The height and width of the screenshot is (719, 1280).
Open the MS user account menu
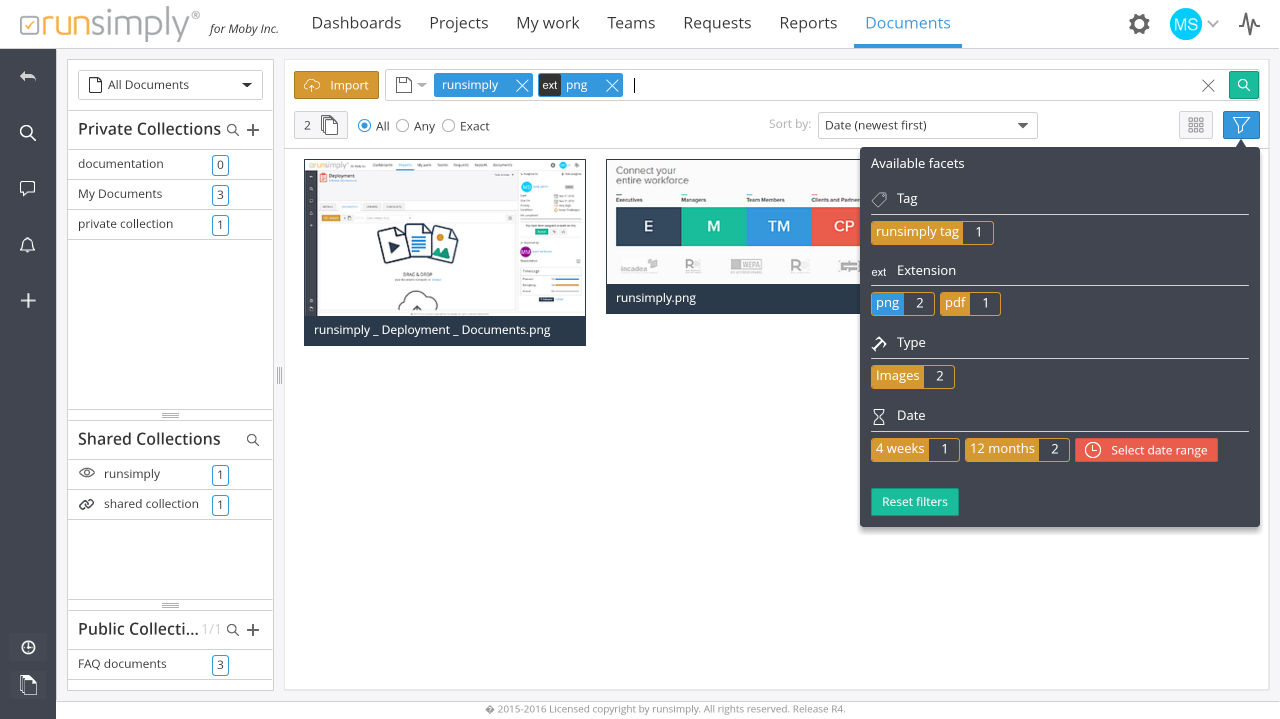point(1194,24)
